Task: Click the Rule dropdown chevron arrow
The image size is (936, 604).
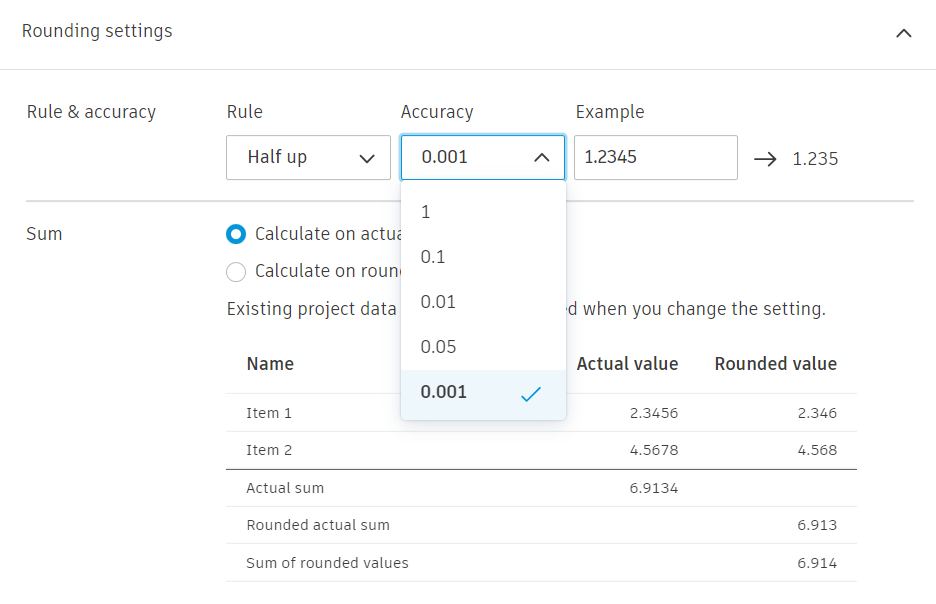Action: (366, 158)
